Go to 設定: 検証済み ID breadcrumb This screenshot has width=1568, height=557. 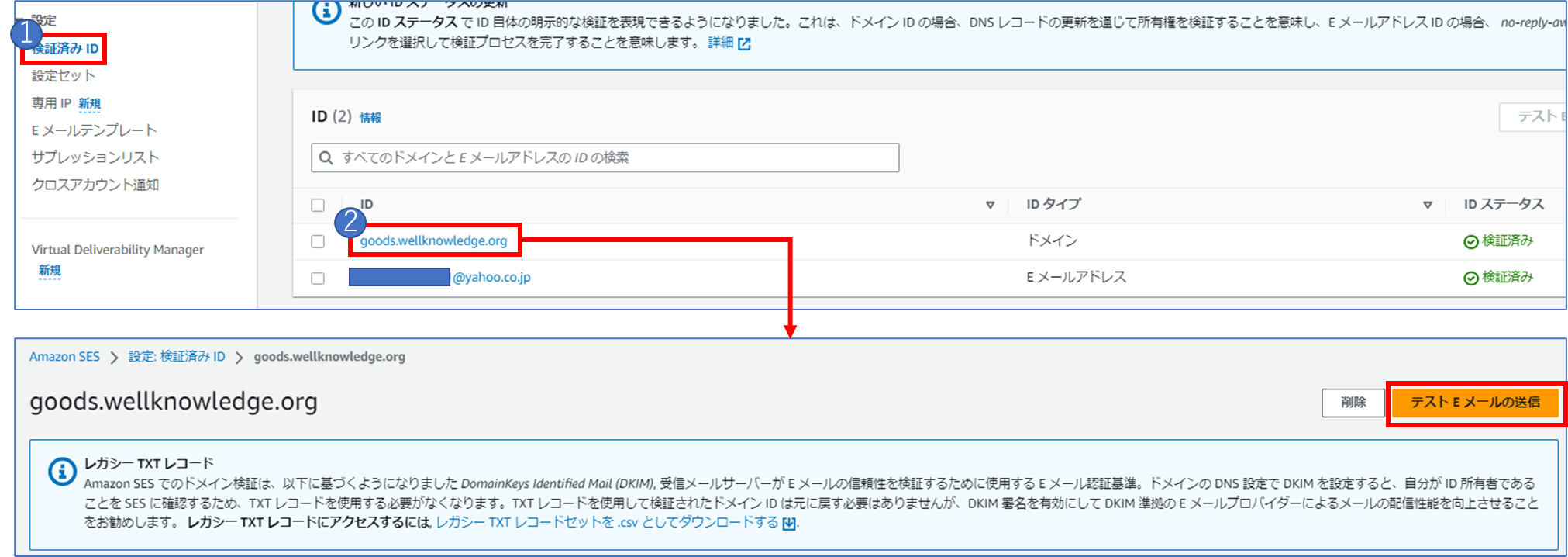tap(177, 357)
